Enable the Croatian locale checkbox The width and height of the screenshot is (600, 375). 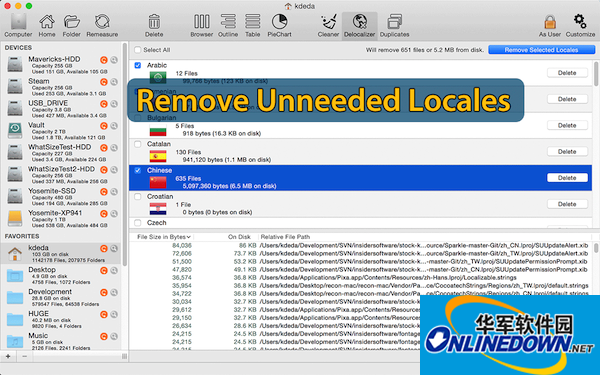pyautogui.click(x=138, y=197)
